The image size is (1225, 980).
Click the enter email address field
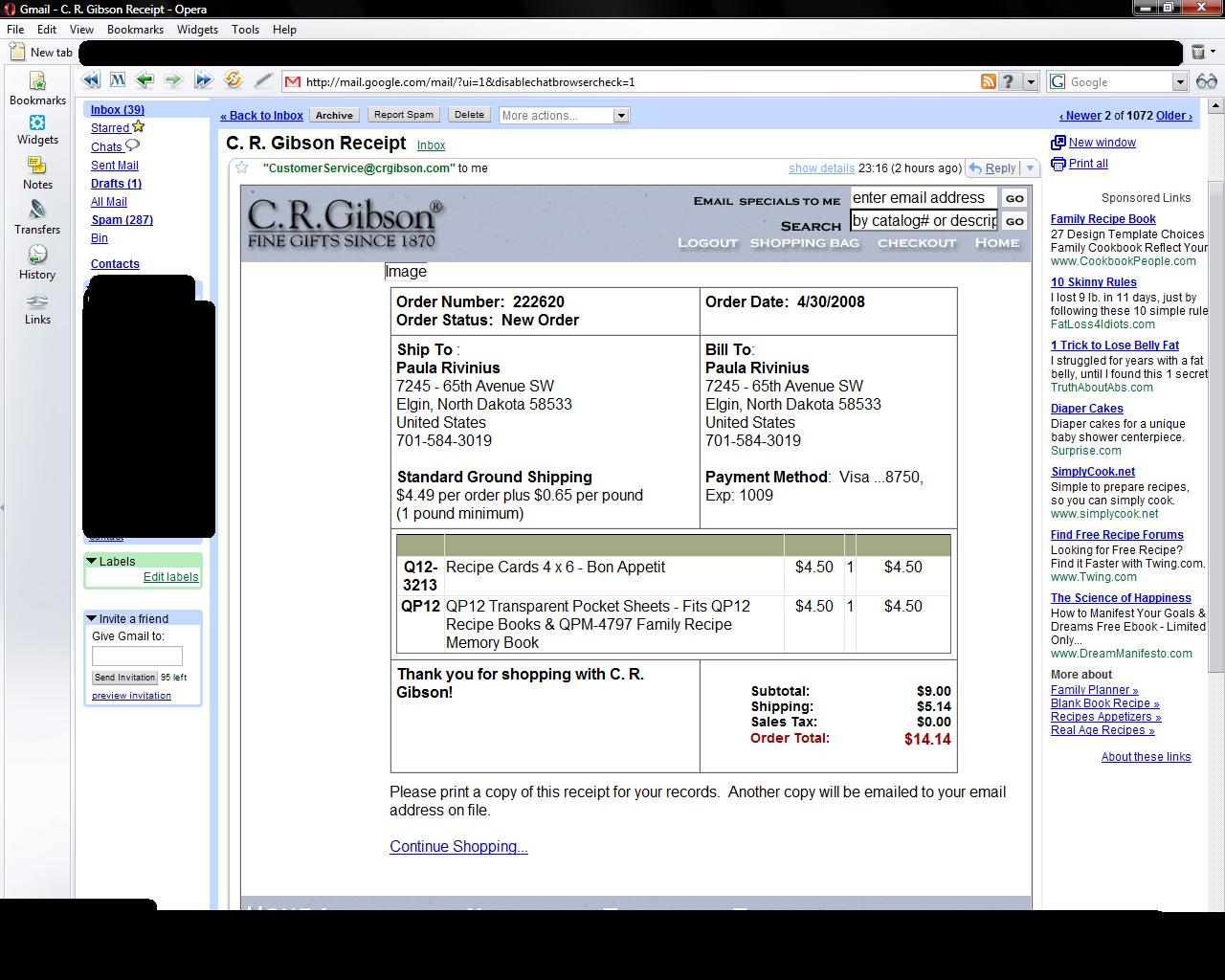pos(924,198)
